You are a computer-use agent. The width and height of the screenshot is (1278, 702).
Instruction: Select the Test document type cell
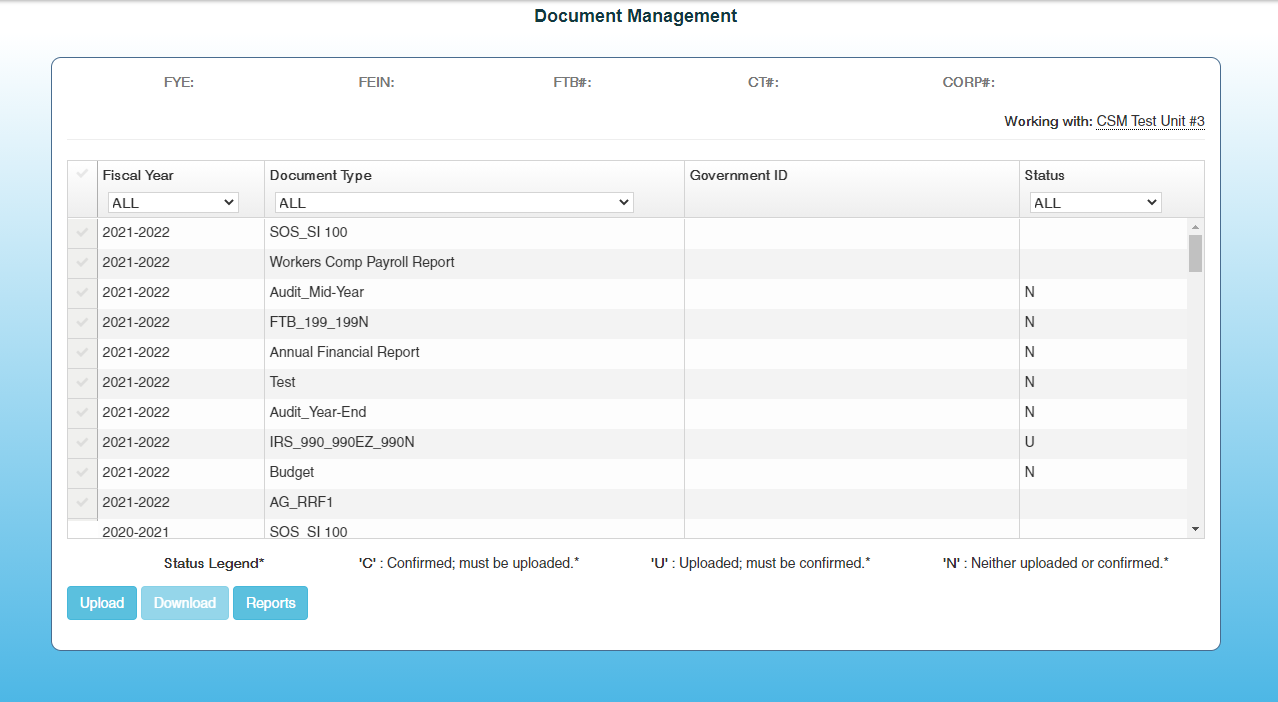click(x=283, y=382)
